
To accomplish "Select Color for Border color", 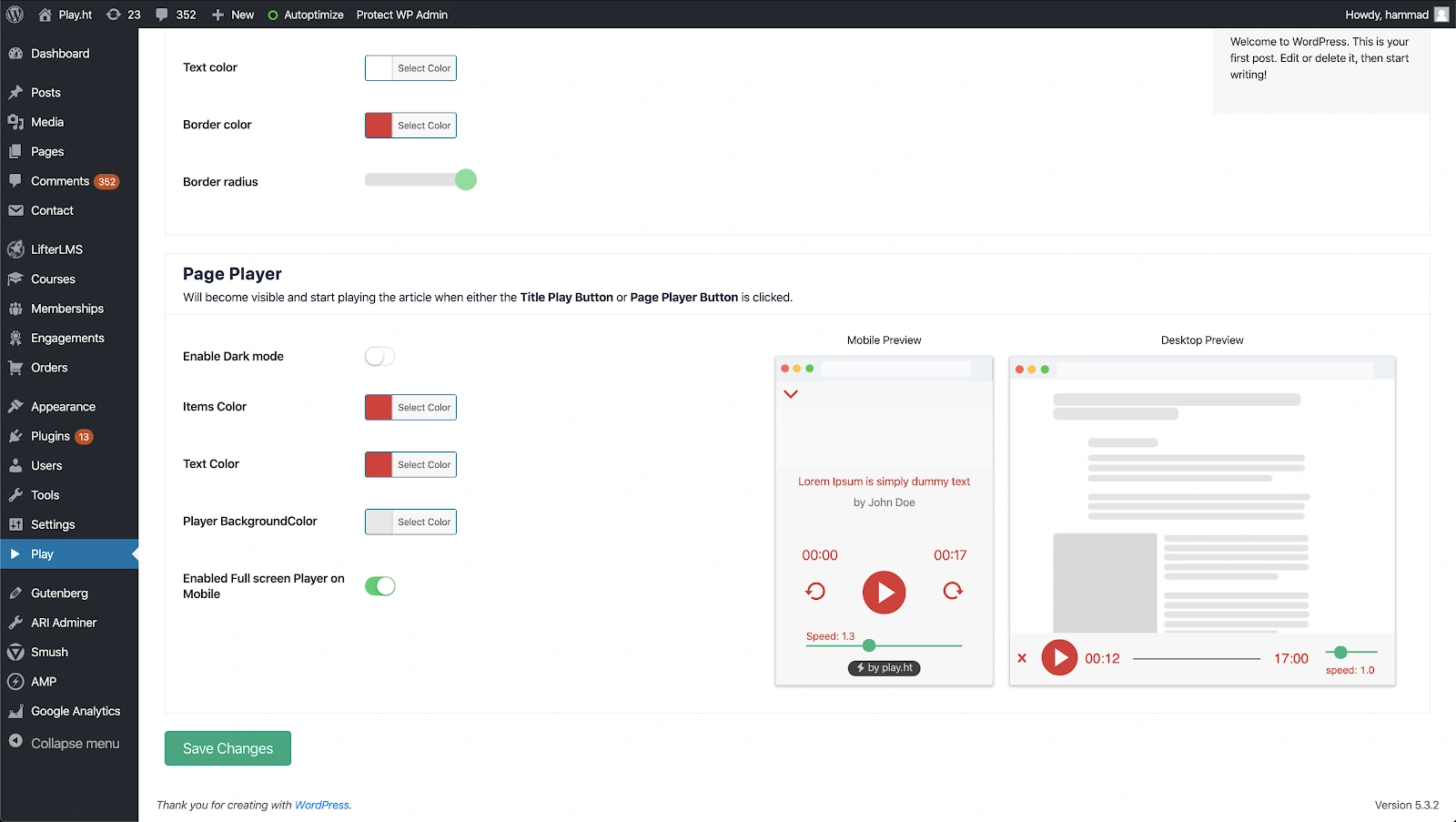I will [x=424, y=126].
